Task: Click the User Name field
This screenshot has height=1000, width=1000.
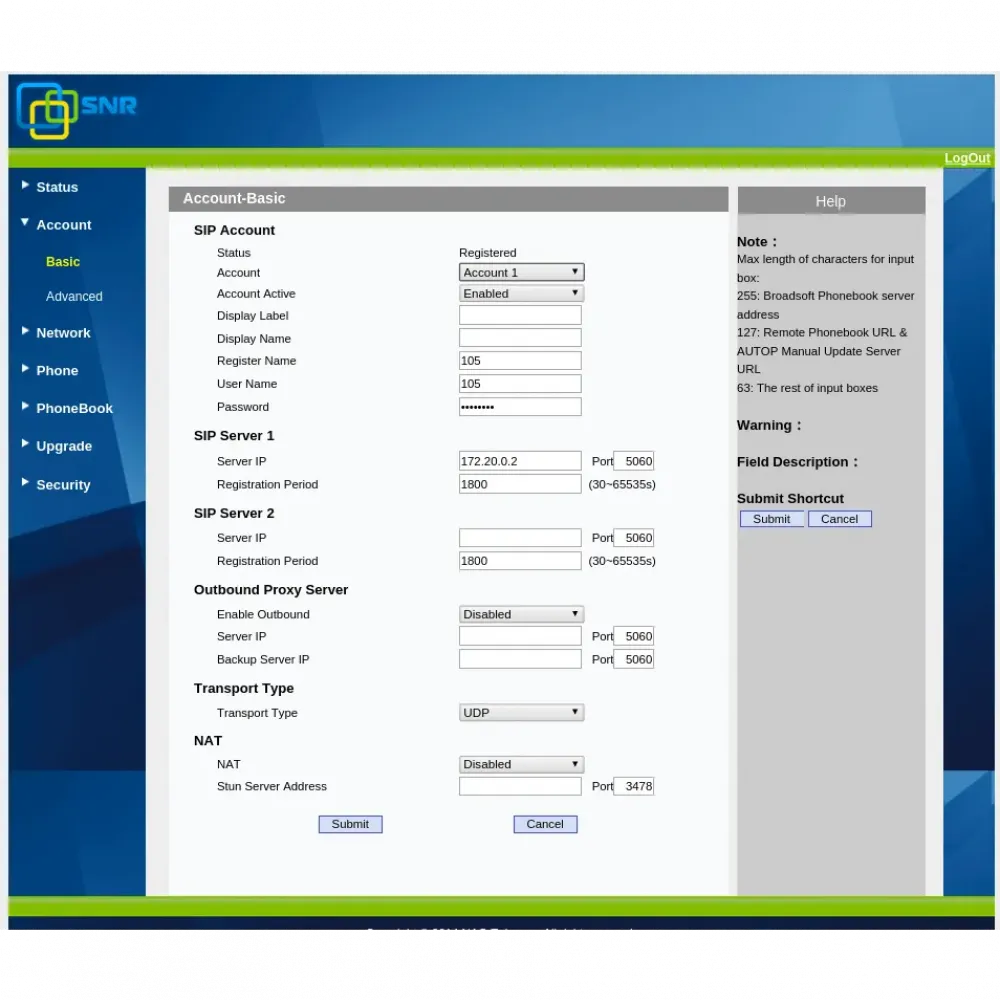Action: (x=520, y=384)
